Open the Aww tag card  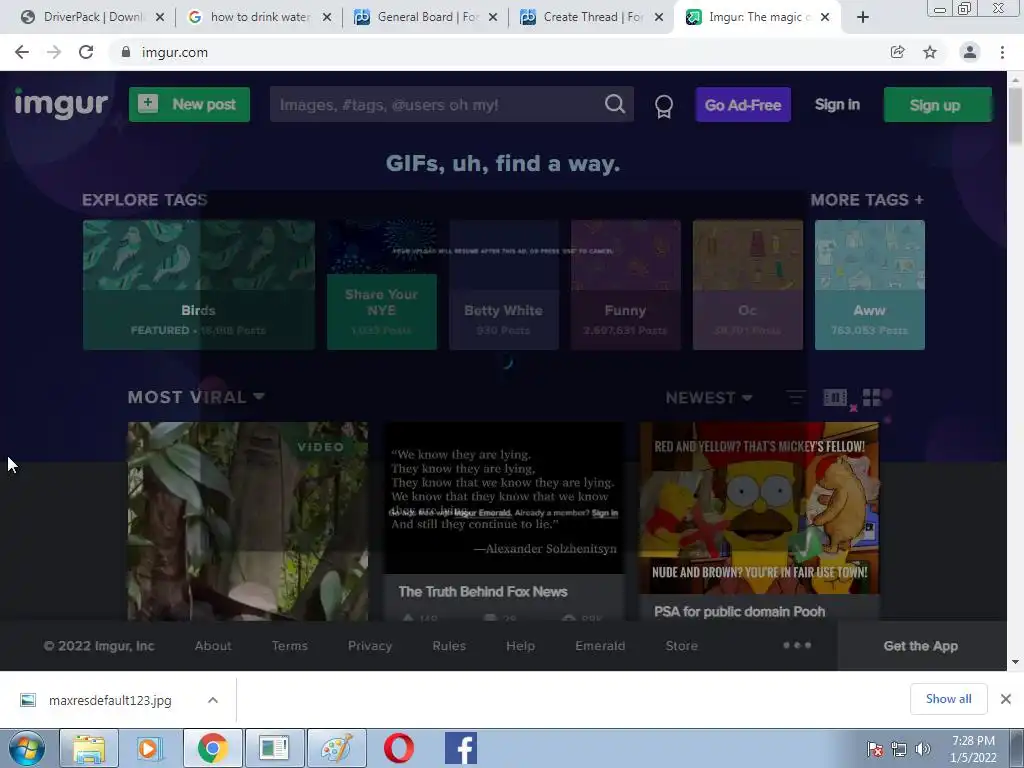point(870,285)
